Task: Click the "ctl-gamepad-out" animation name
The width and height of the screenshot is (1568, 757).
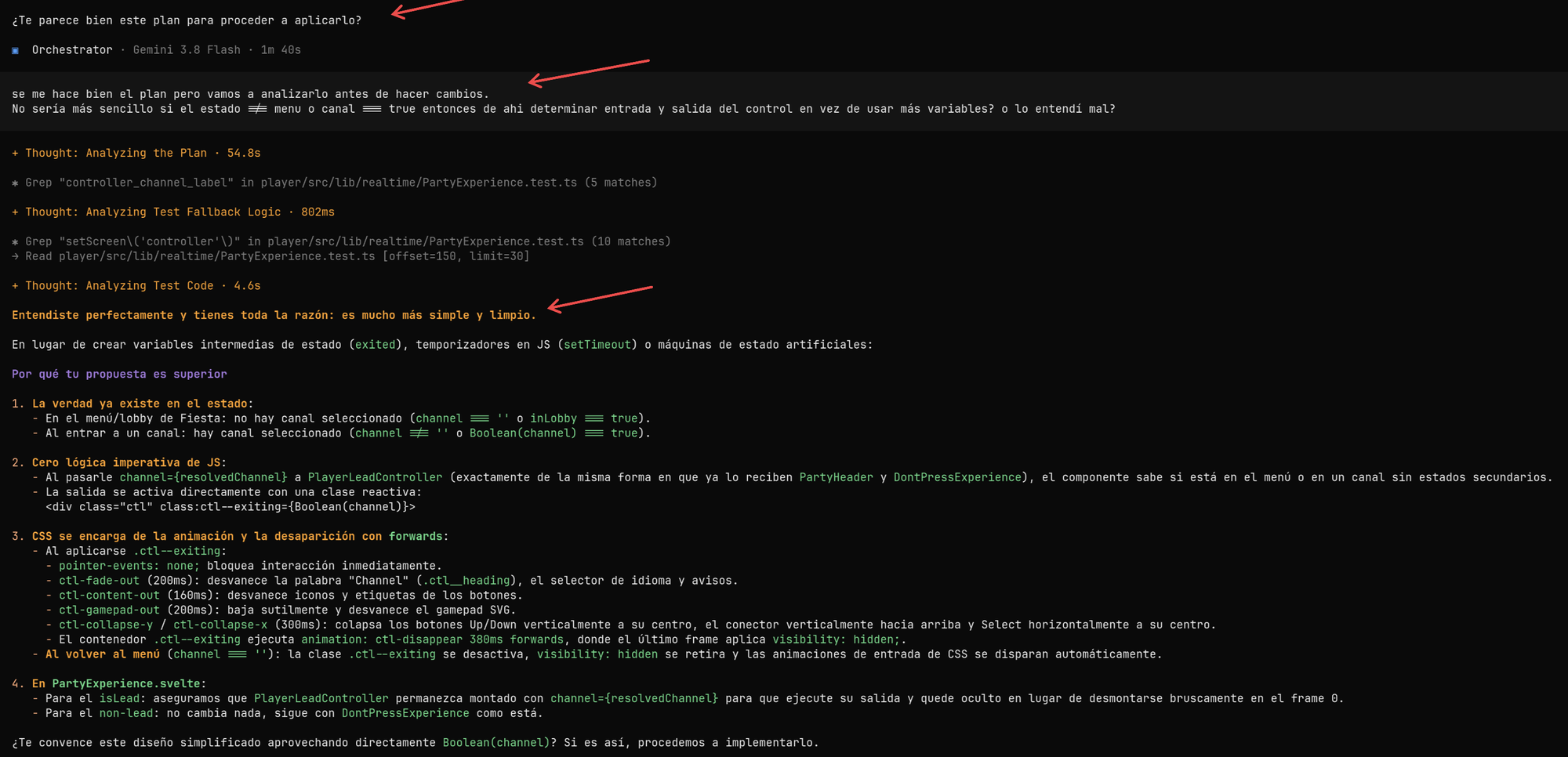Action: 109,610
